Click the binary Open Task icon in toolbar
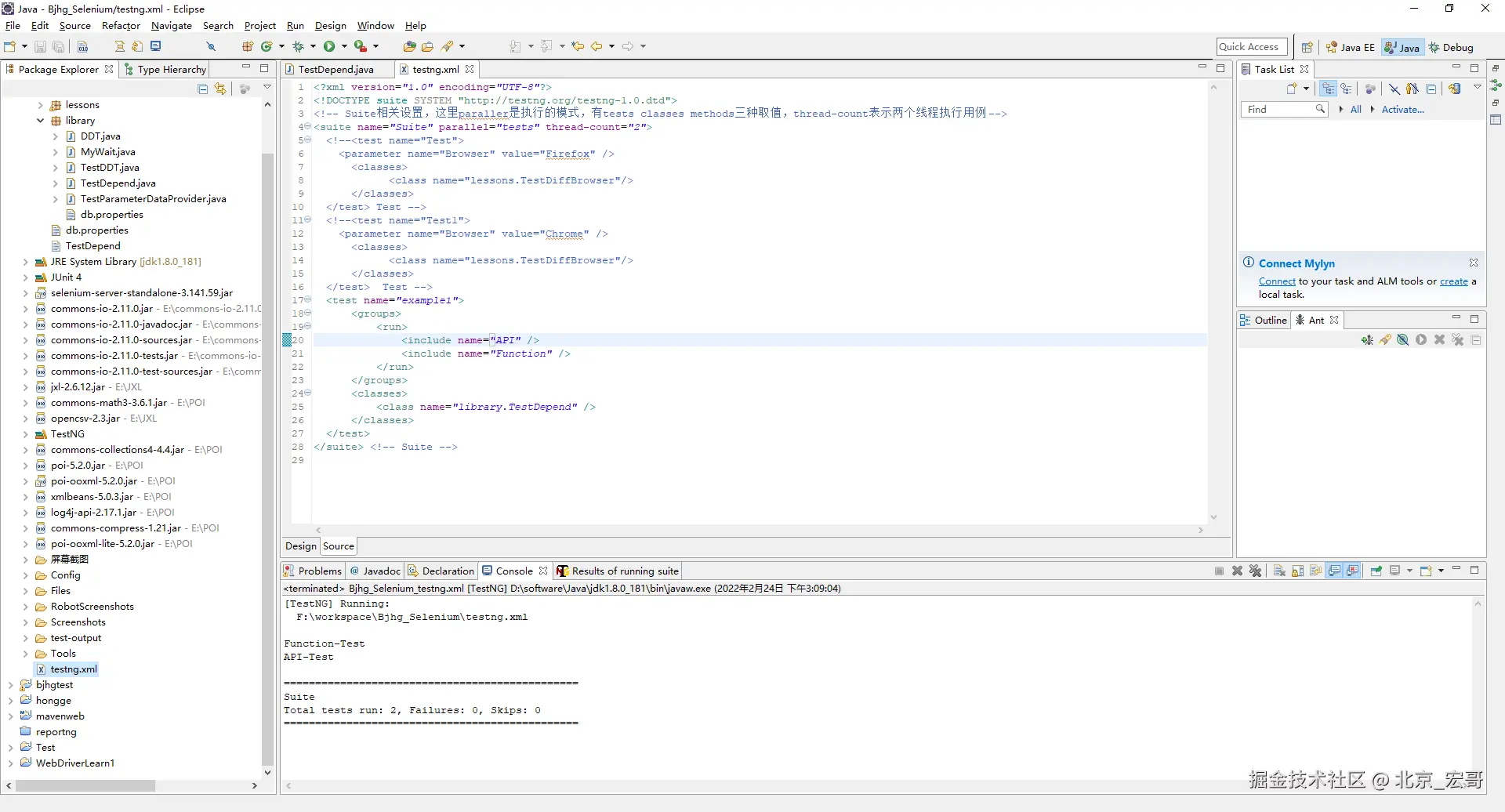 [82, 46]
